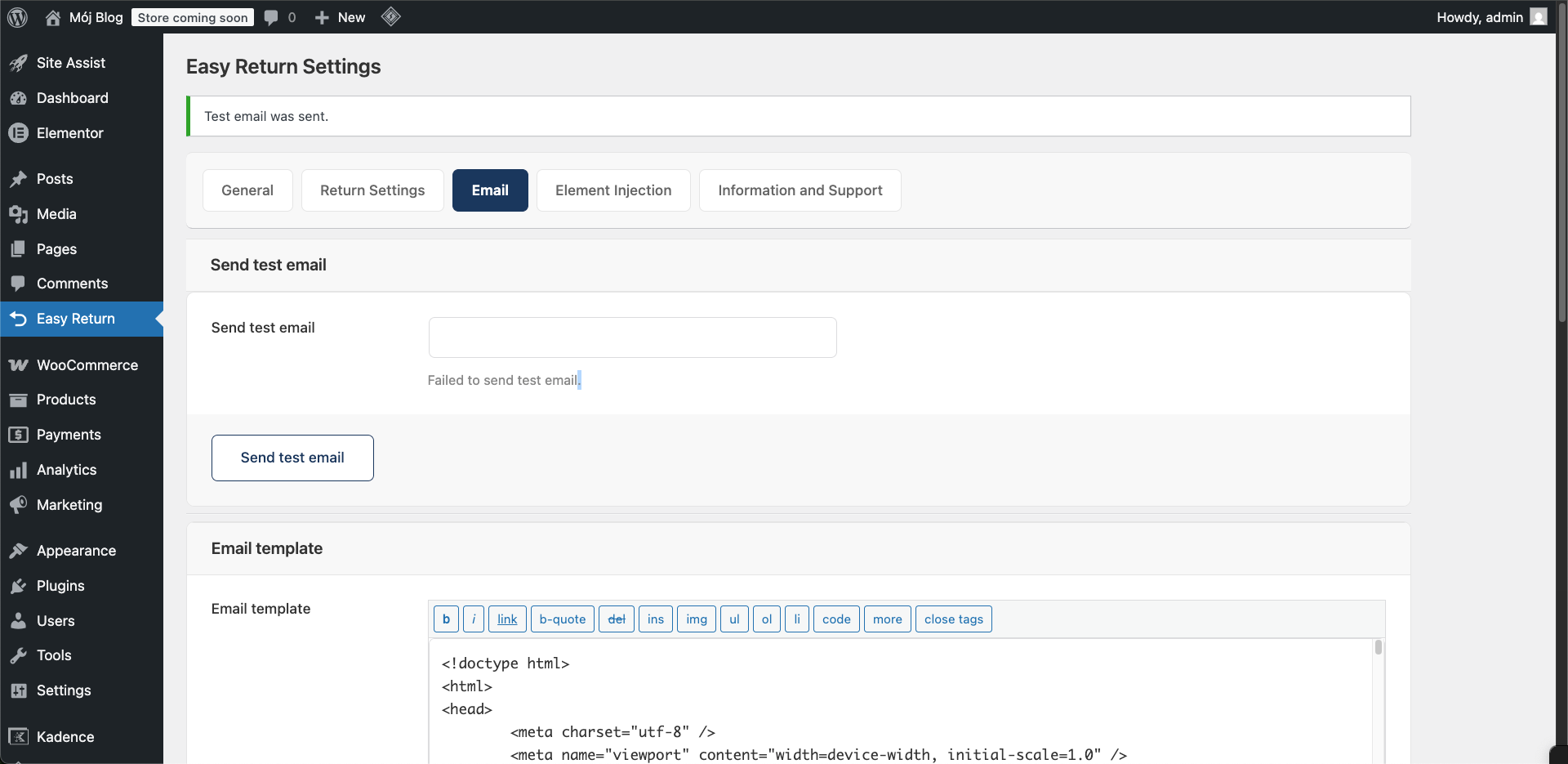Viewport: 1568px width, 764px height.
Task: Click the 'Failed to send test email.' message
Action: pos(504,380)
